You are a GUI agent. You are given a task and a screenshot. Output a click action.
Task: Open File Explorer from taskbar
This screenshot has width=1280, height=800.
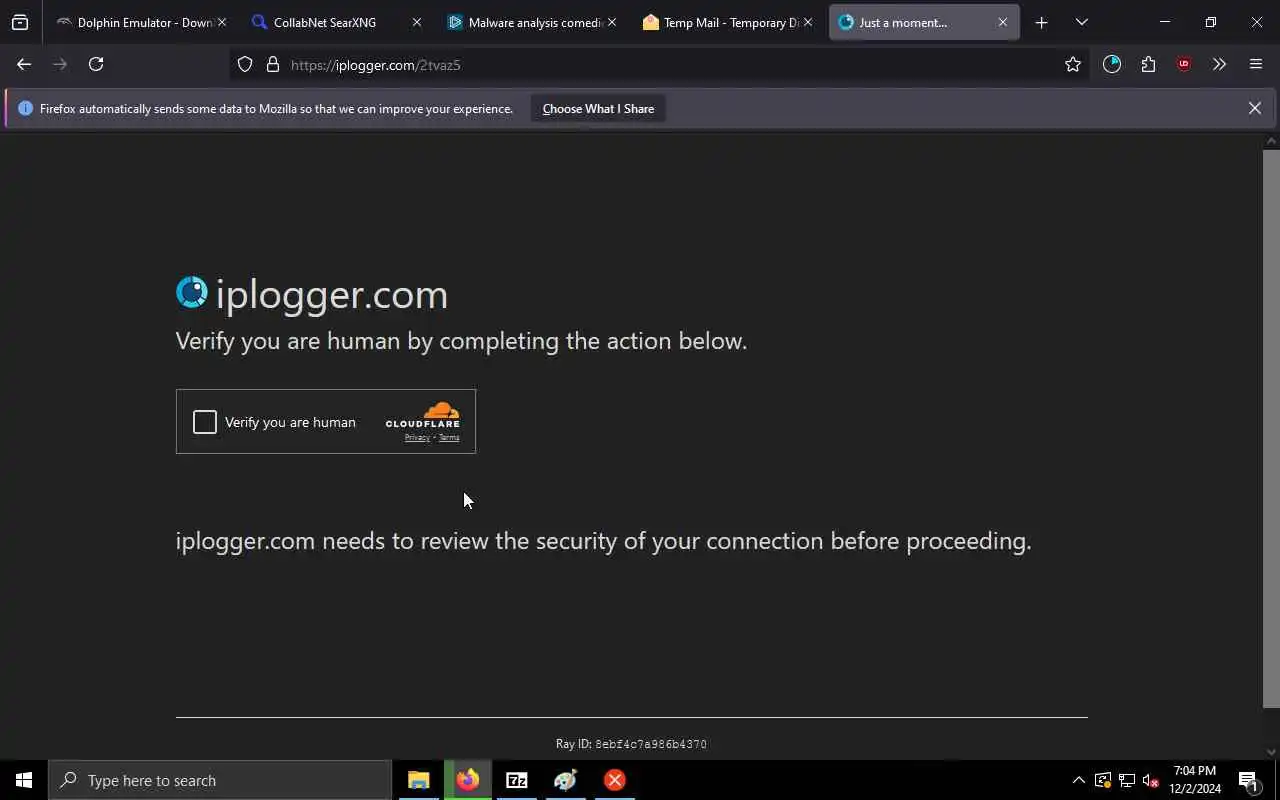(x=418, y=780)
